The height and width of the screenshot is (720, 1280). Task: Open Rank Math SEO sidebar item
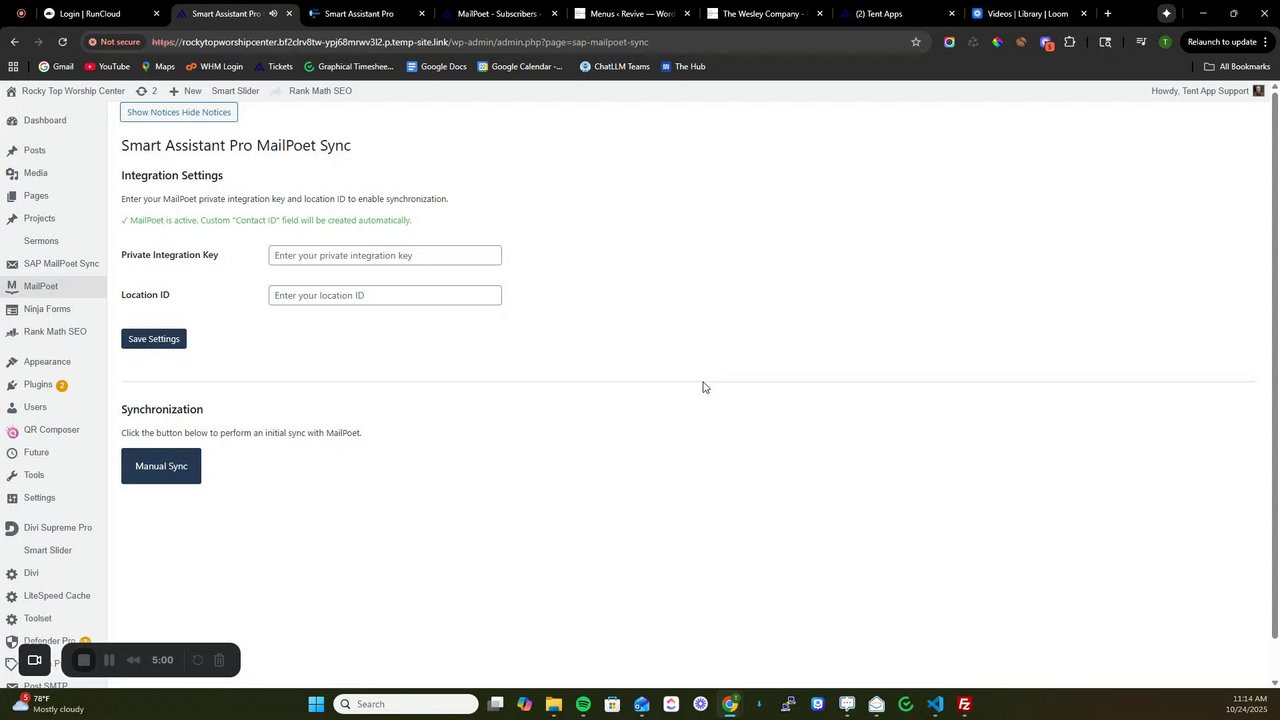point(55,332)
